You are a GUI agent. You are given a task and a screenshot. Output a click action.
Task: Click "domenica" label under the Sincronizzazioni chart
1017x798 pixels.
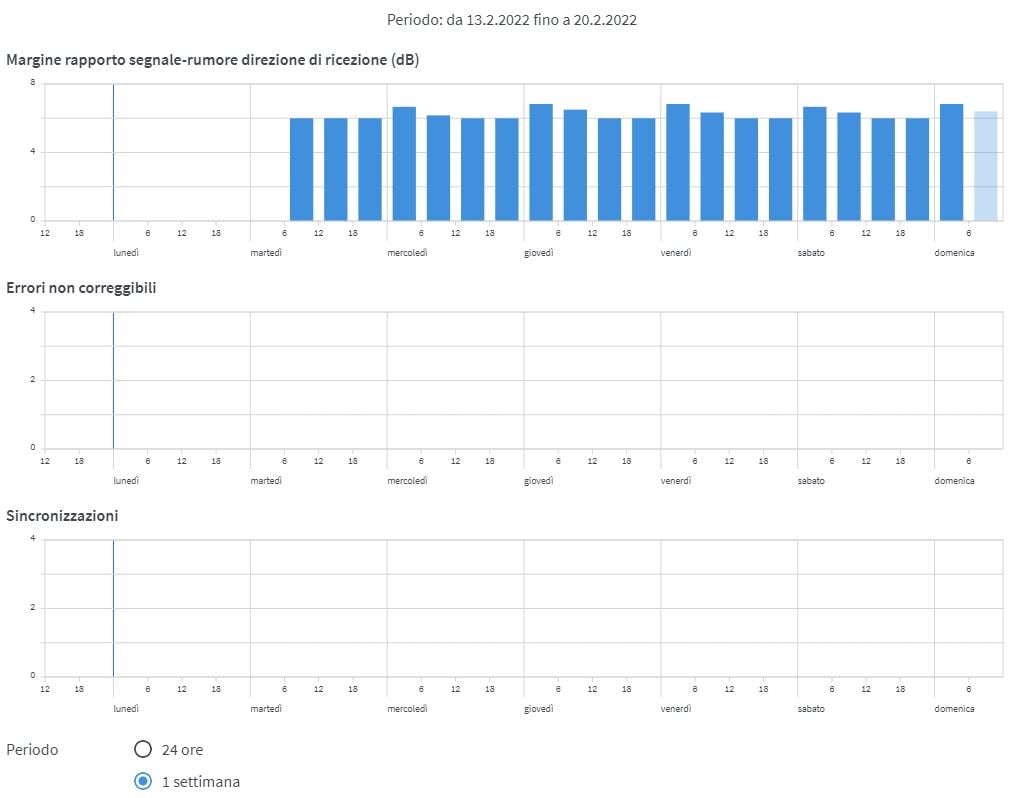click(x=954, y=709)
